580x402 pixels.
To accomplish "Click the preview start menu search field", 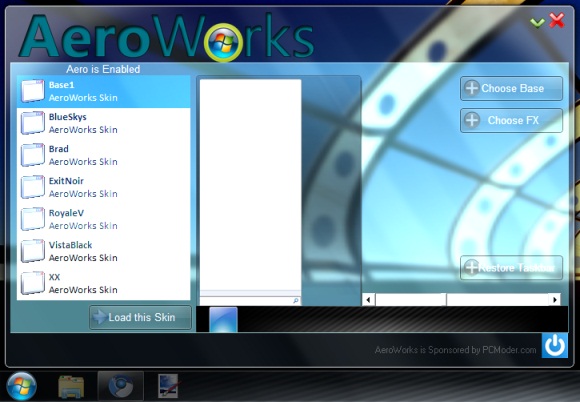I will (250, 301).
